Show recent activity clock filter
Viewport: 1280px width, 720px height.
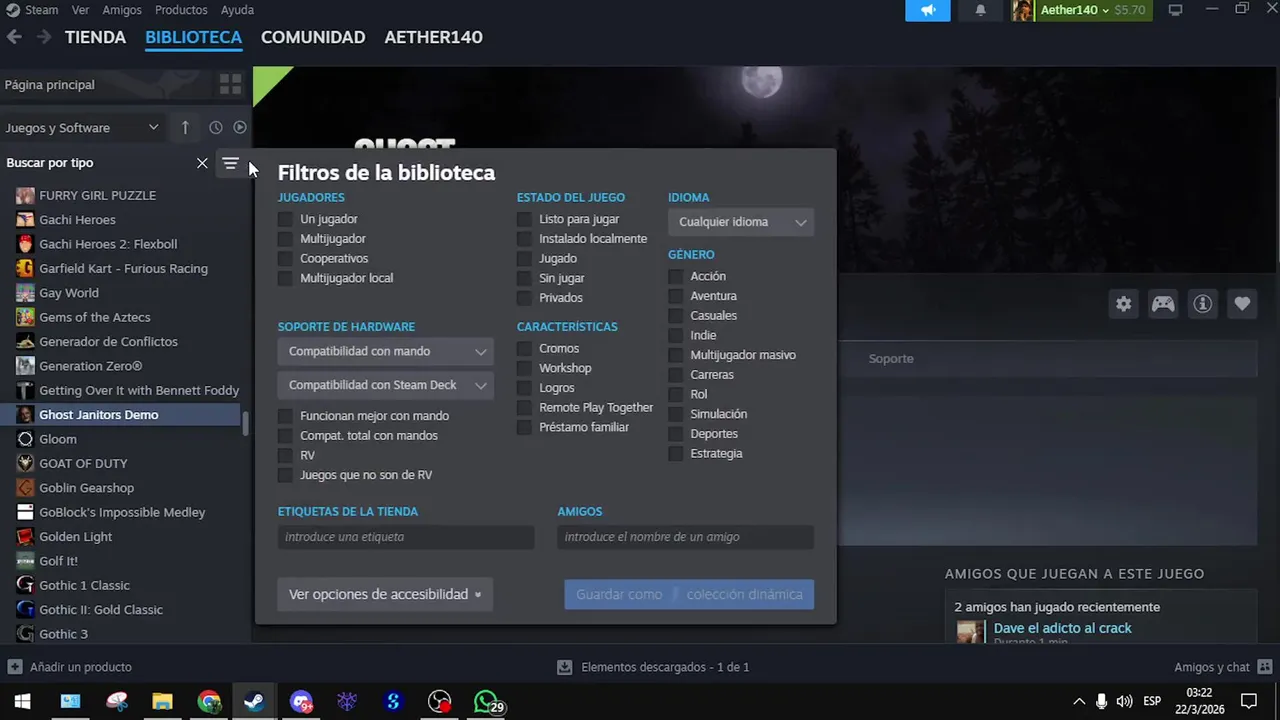pyautogui.click(x=215, y=127)
